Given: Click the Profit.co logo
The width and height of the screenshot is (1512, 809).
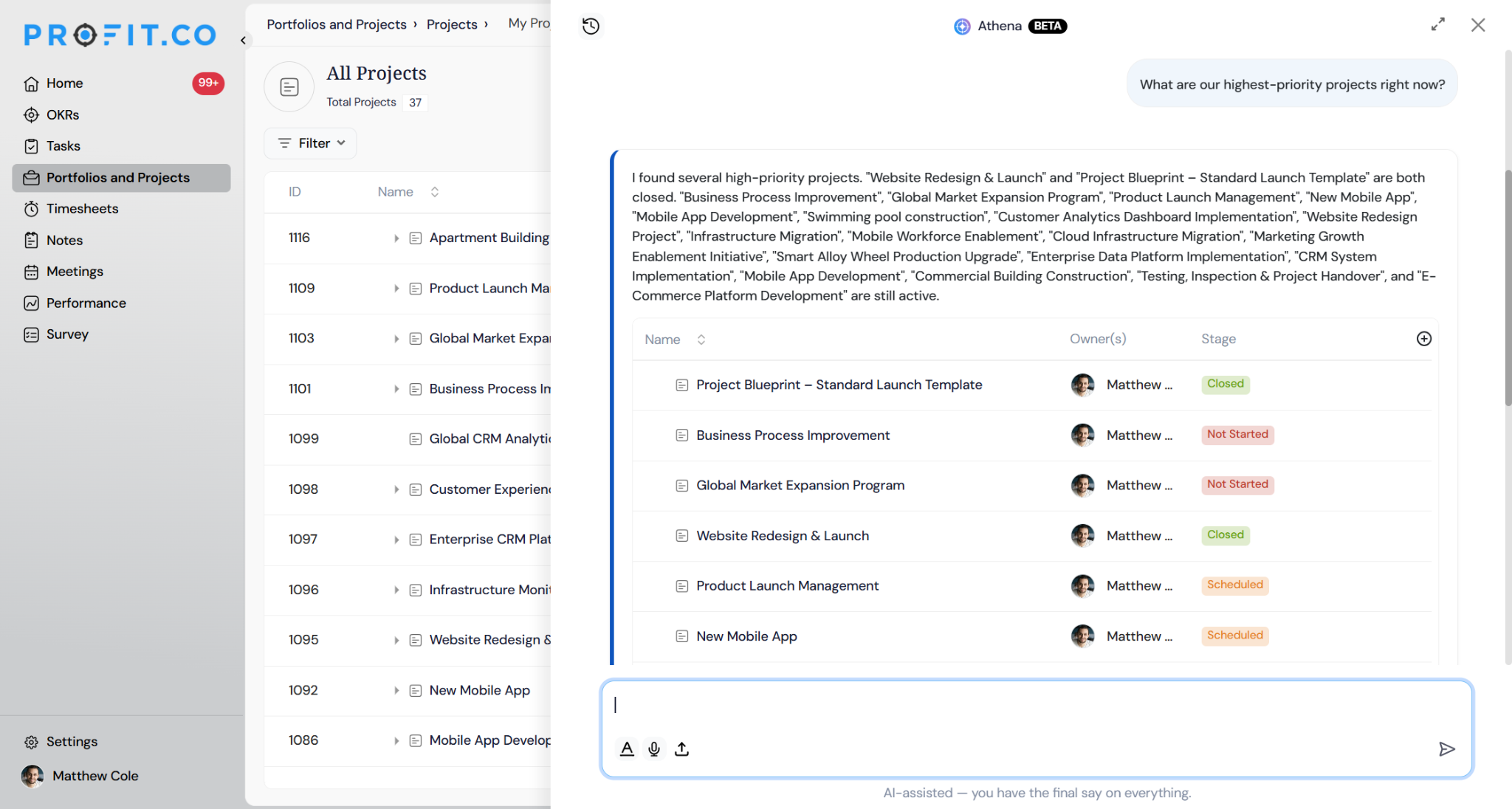Looking at the screenshot, I should click(x=120, y=35).
